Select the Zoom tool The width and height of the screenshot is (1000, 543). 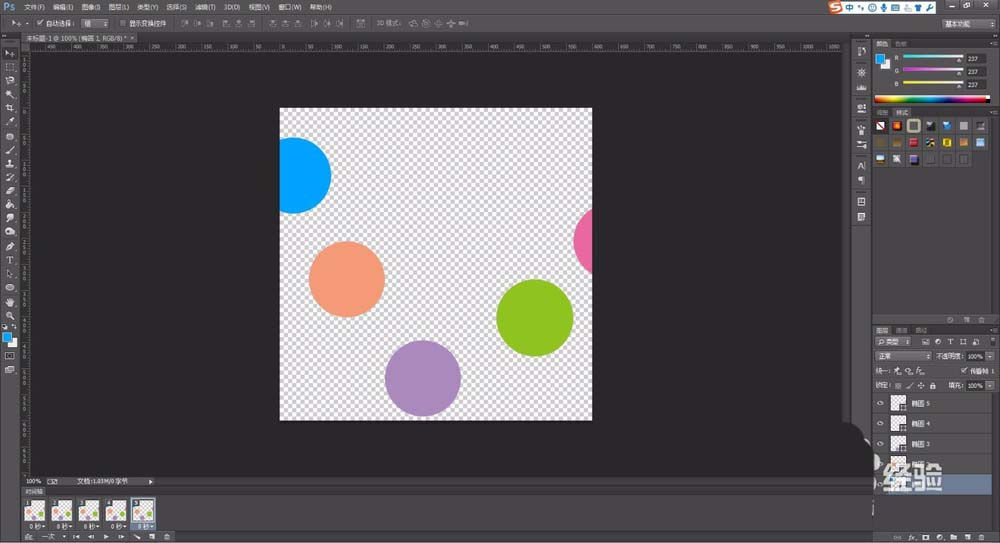(10, 315)
